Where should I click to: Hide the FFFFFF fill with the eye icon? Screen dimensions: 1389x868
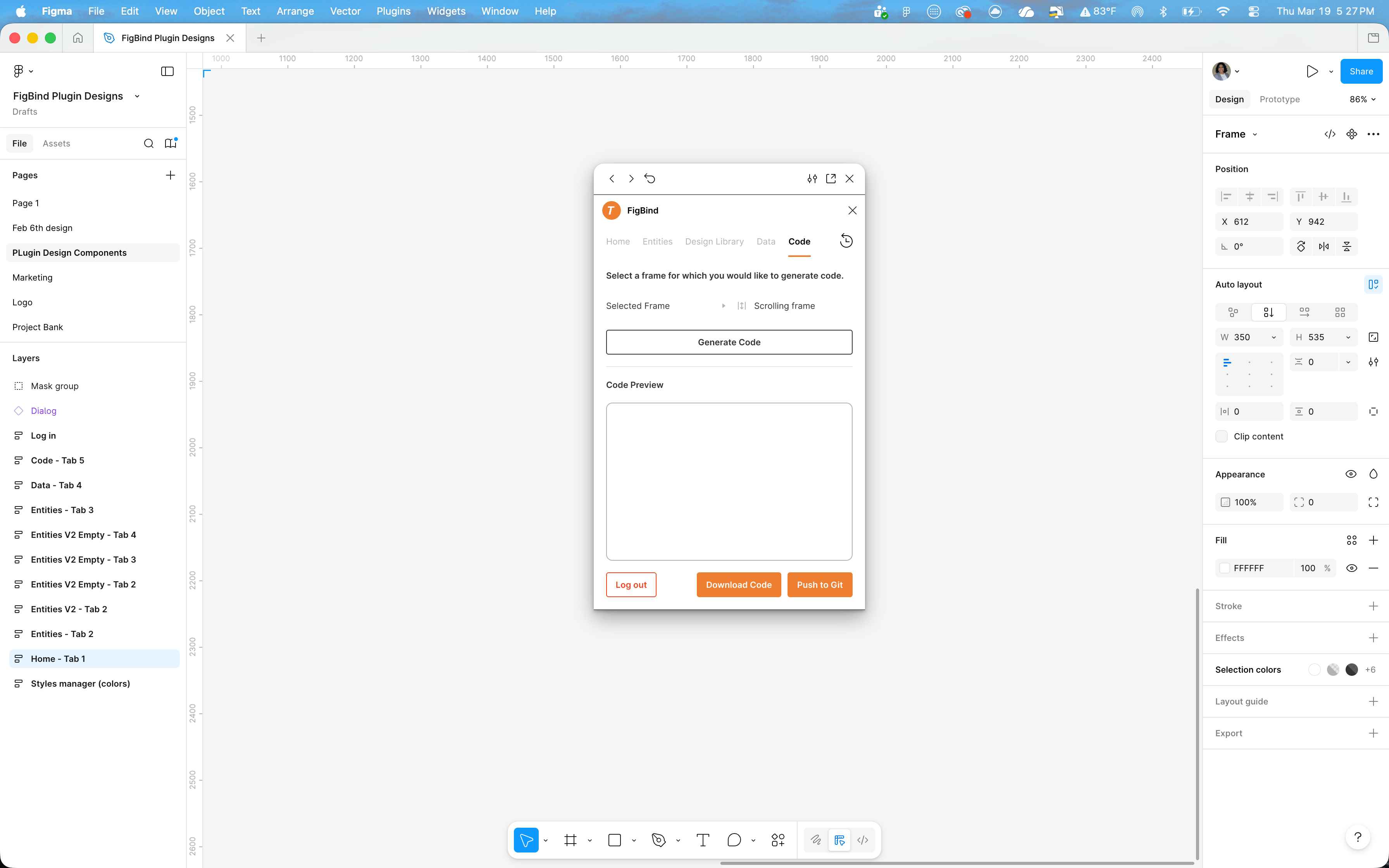[1351, 568]
